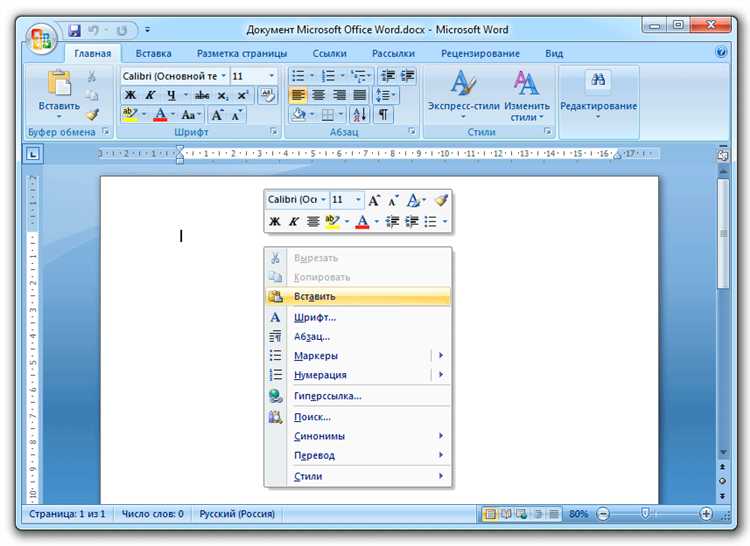Image resolution: width=750 pixels, height=546 pixels.
Task: Shrink font in floating mini toolbar
Action: point(393,200)
